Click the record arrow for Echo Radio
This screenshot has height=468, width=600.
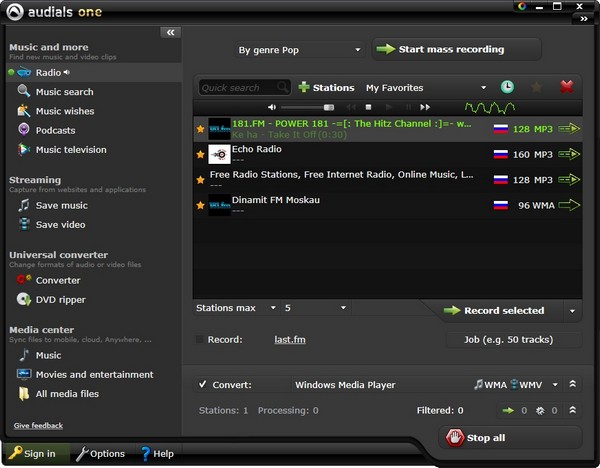[x=569, y=154]
